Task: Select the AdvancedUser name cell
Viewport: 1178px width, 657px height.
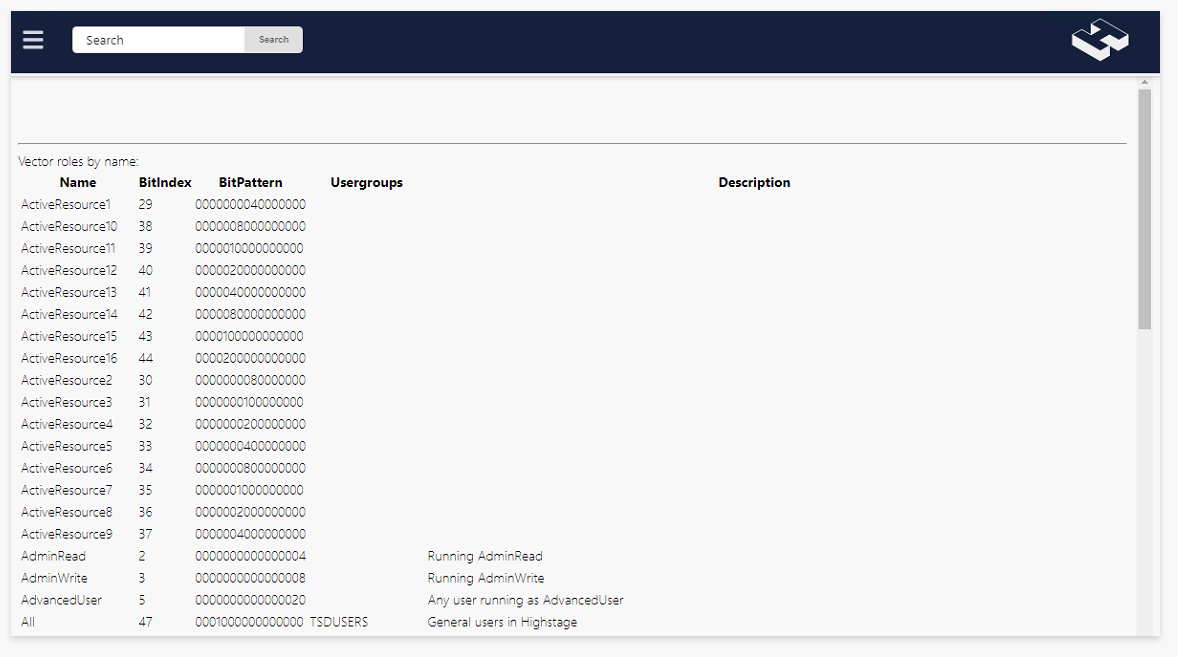Action: [x=62, y=600]
